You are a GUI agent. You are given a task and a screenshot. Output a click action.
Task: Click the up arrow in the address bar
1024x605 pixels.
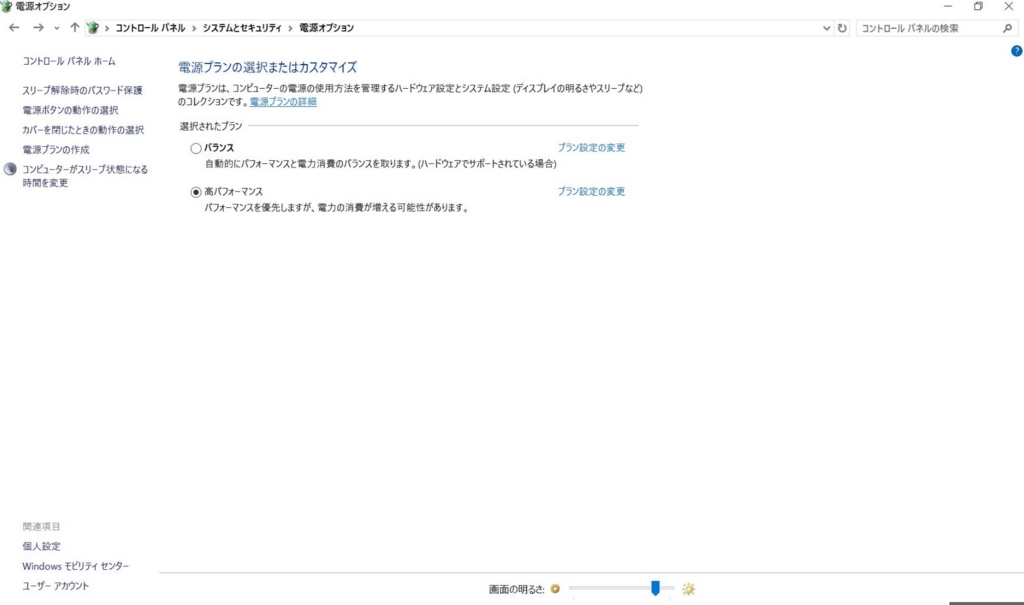point(74,28)
